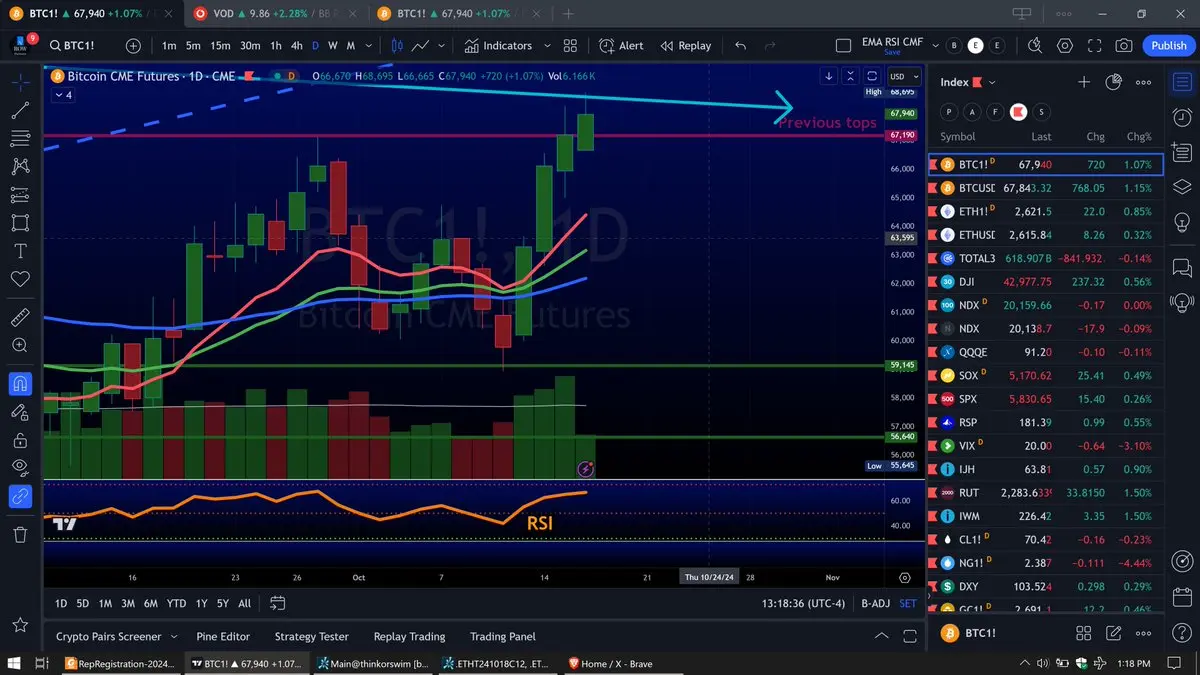
Task: Expand the Index watchlist dropdown
Action: (x=992, y=82)
